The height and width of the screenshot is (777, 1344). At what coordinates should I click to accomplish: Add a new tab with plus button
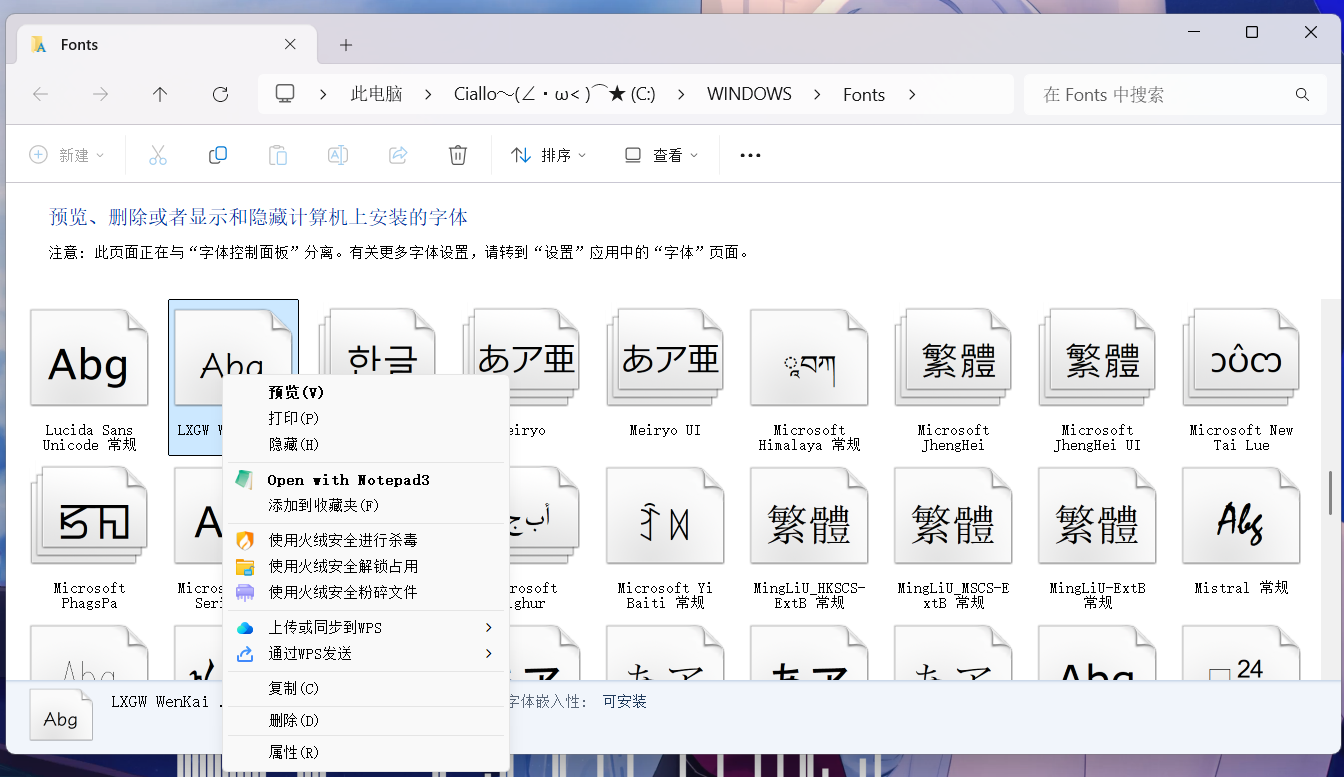[346, 45]
